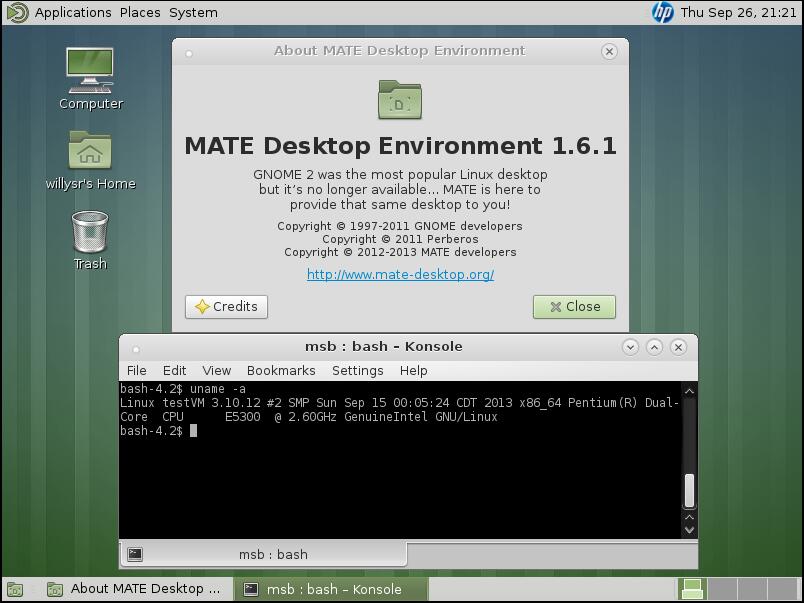Click 'Copyright © 2011 Perberos' text
The width and height of the screenshot is (804, 603).
(400, 239)
